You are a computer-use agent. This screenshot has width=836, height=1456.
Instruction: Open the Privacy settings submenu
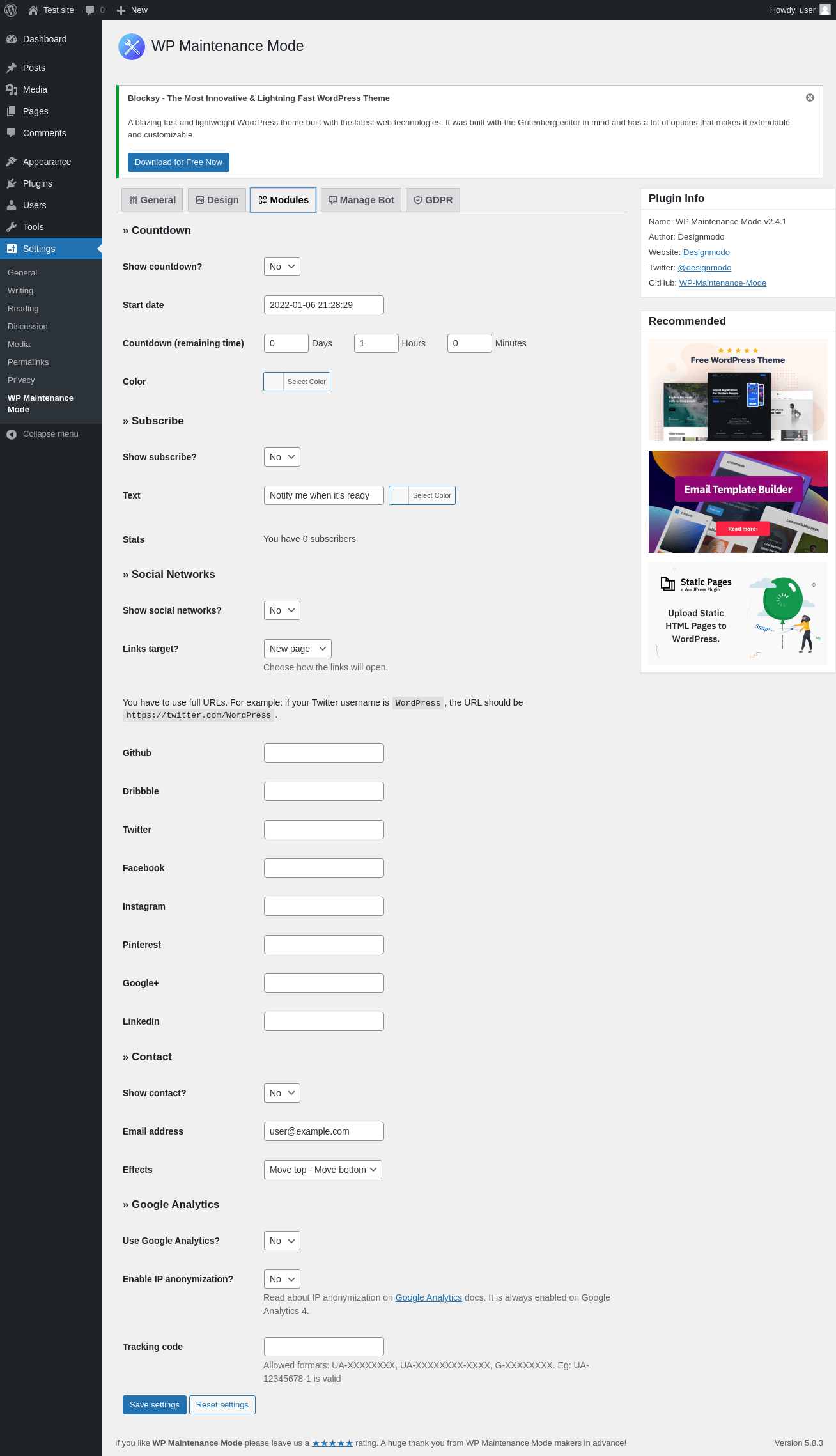coord(21,380)
